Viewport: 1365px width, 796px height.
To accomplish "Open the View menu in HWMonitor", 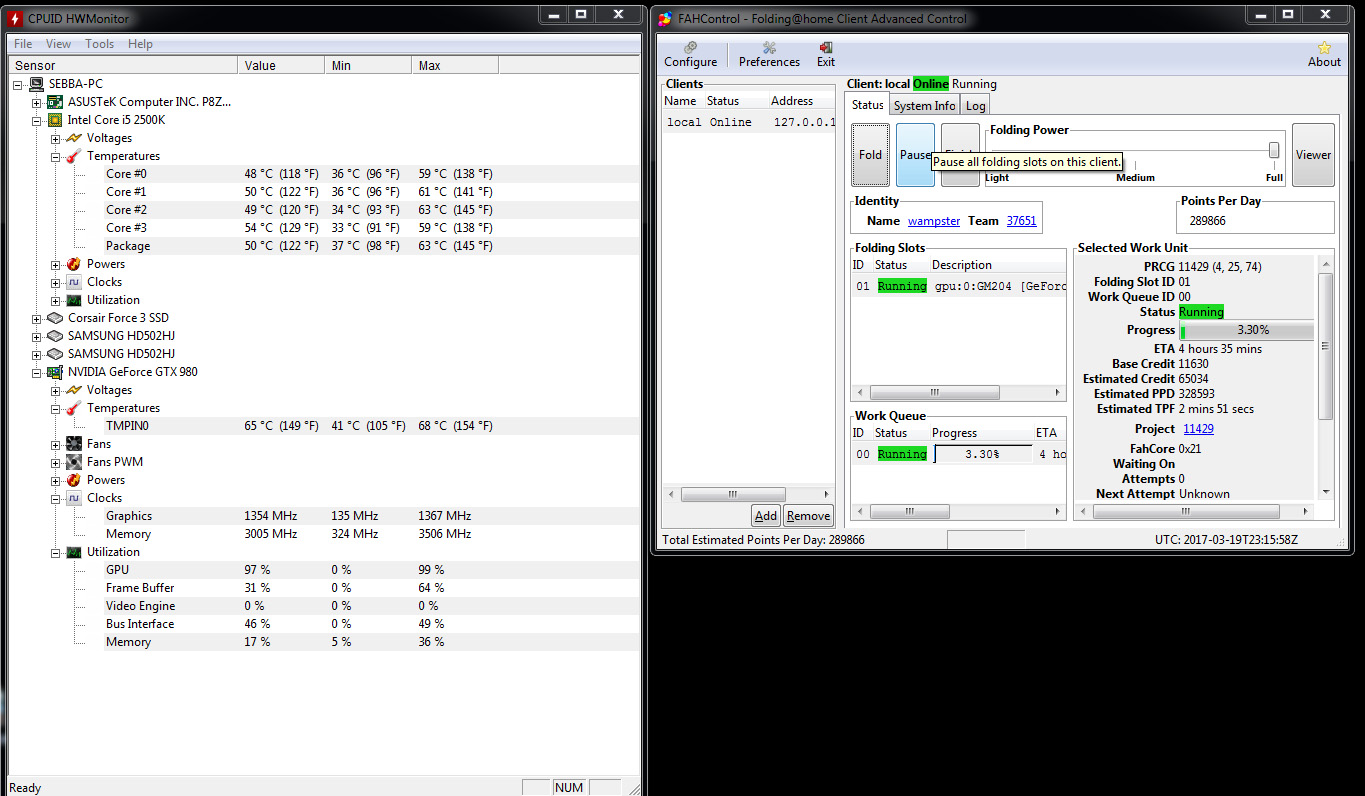I will coord(58,44).
